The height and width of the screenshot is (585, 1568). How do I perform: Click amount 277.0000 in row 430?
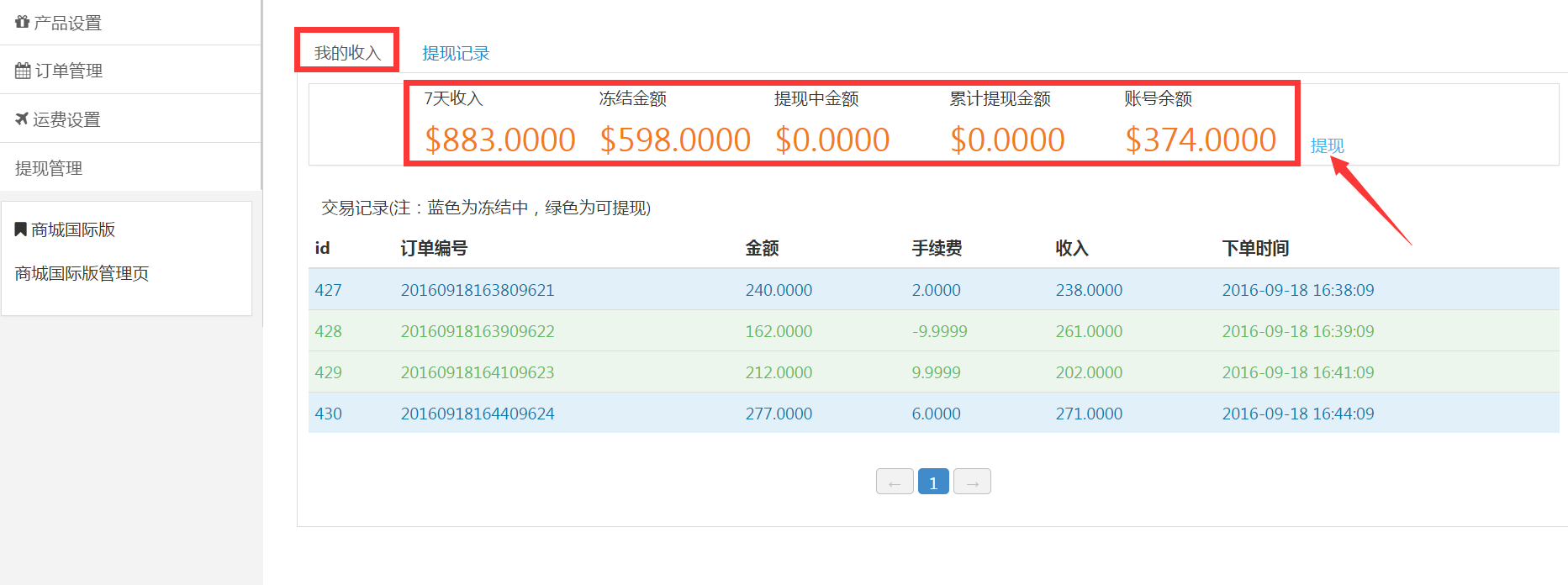click(779, 414)
